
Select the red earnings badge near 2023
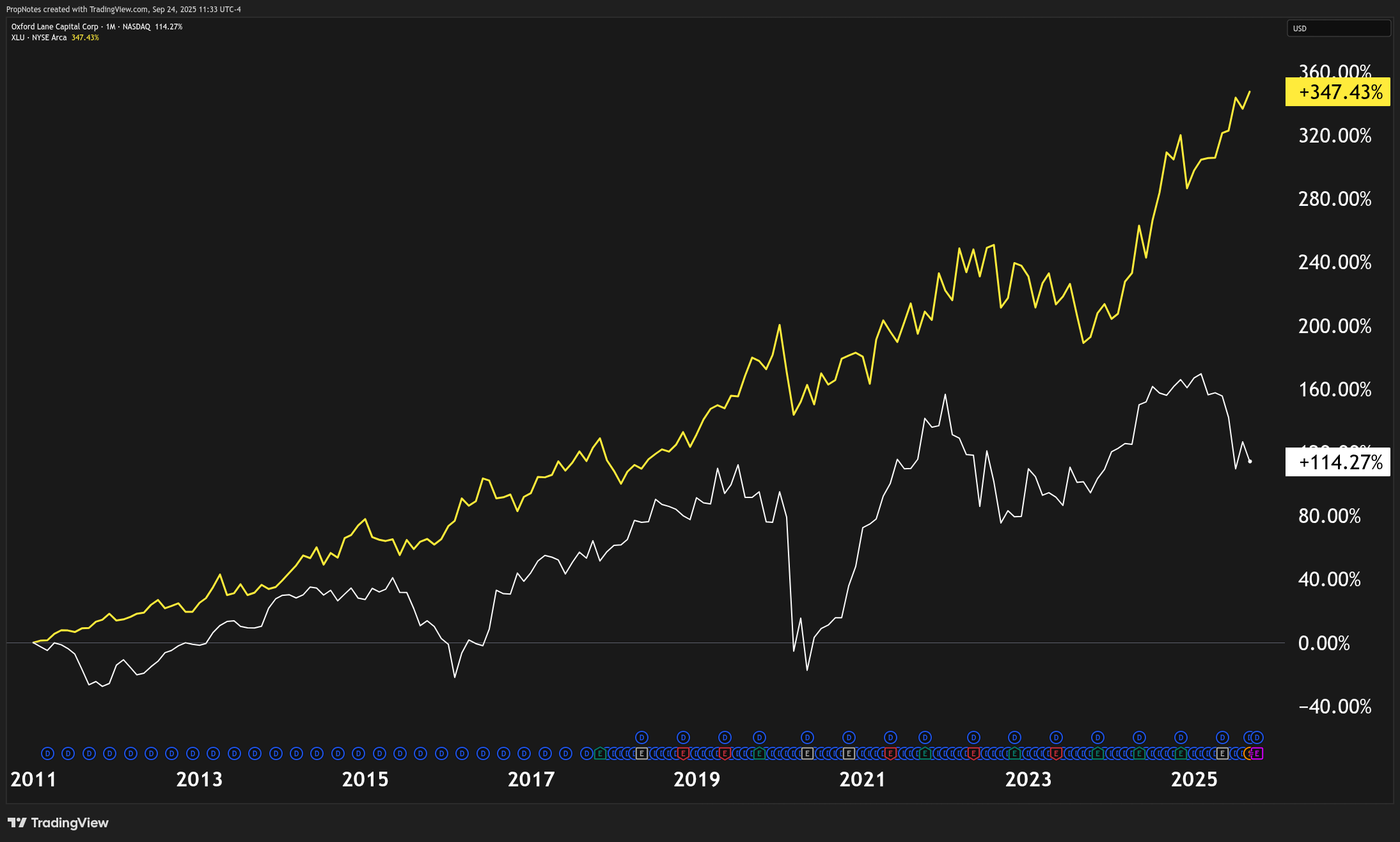pyautogui.click(x=1056, y=753)
